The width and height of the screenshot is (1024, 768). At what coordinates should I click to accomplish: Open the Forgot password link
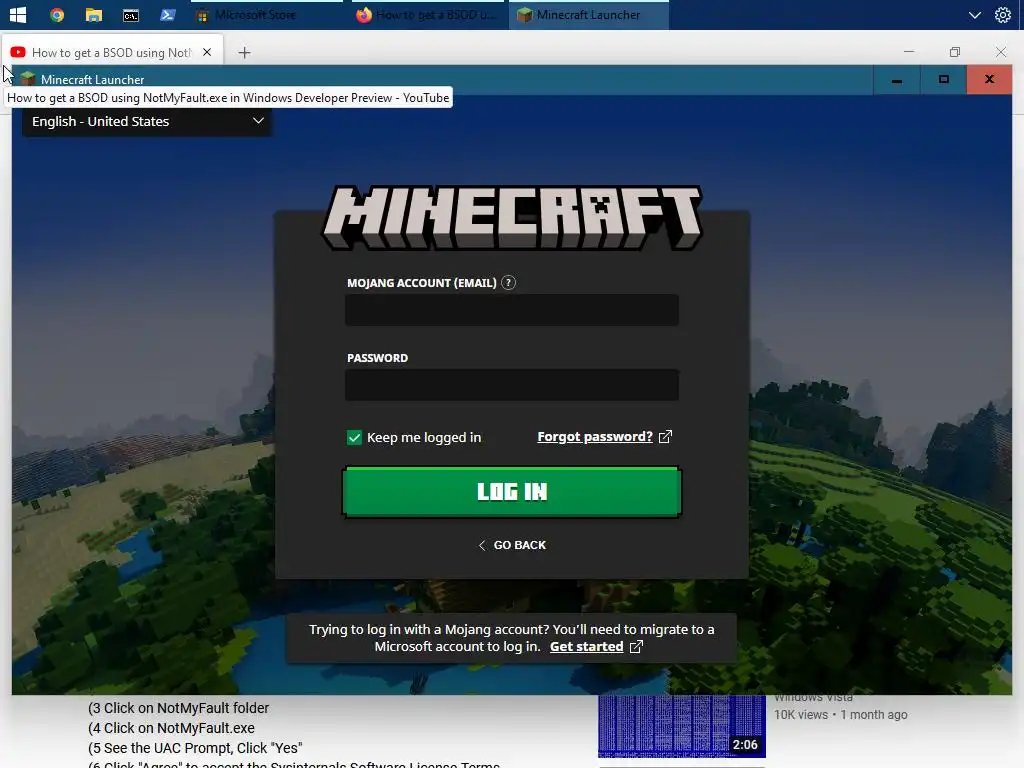pos(595,437)
